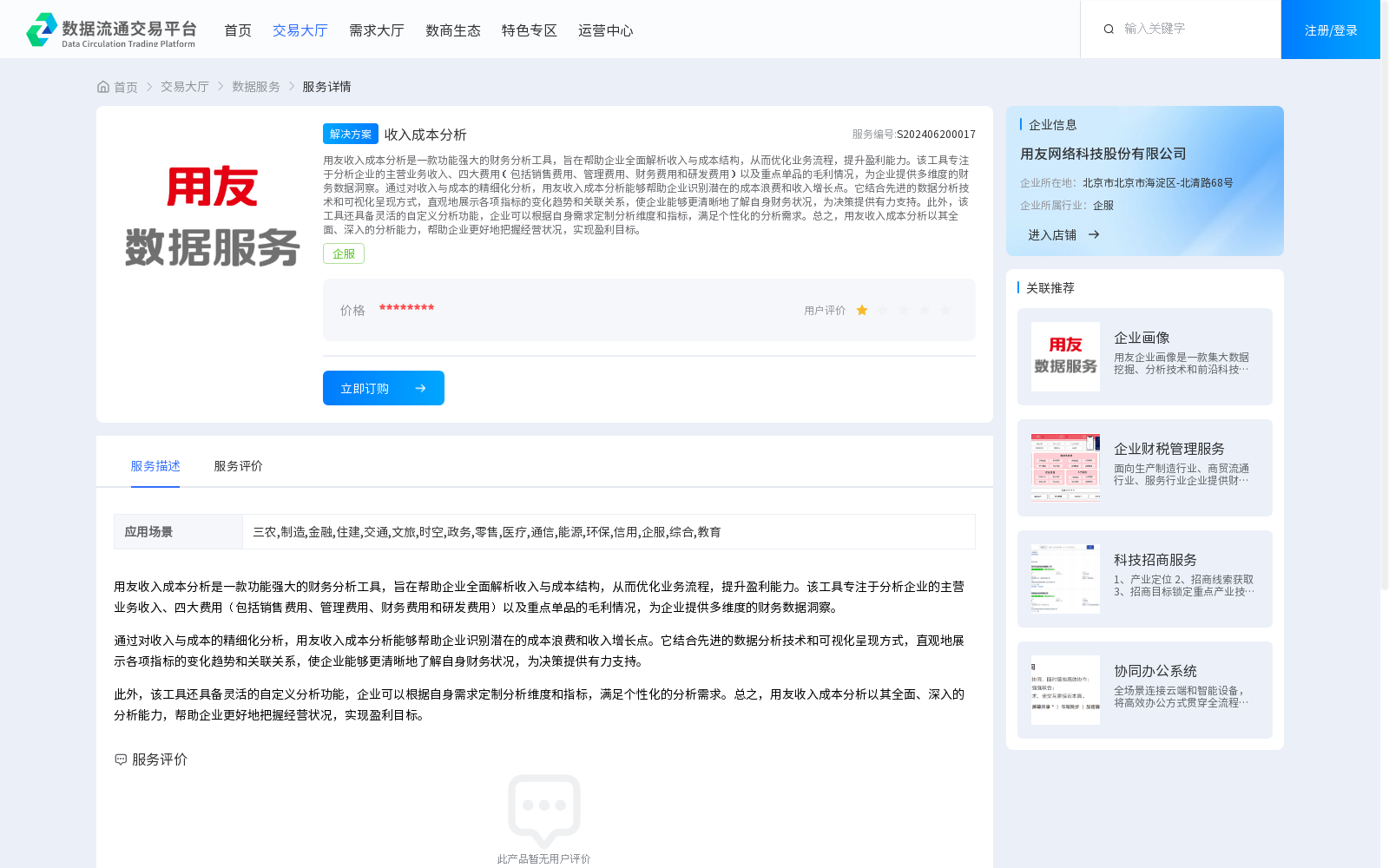Open the 协同办公系统 thumbnail
Screen dimensions: 1389x868
pyautogui.click(x=1065, y=690)
